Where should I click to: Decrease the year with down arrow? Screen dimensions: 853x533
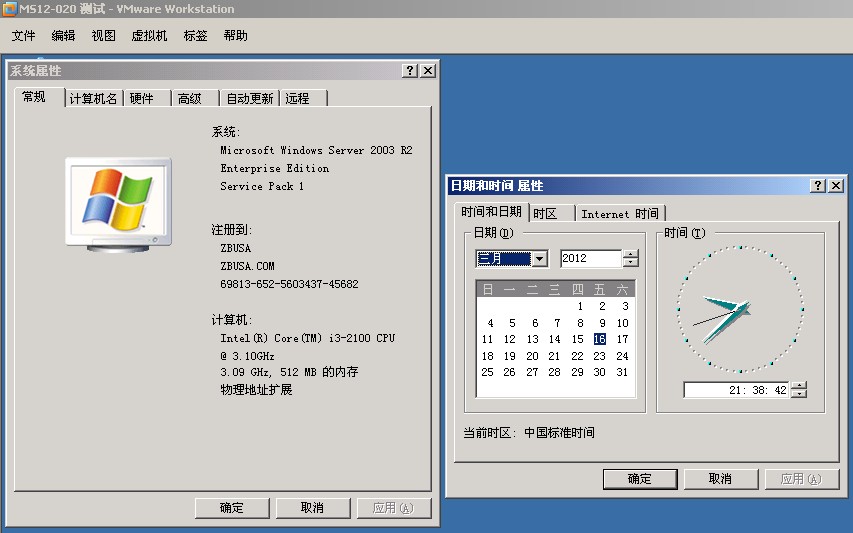click(631, 263)
